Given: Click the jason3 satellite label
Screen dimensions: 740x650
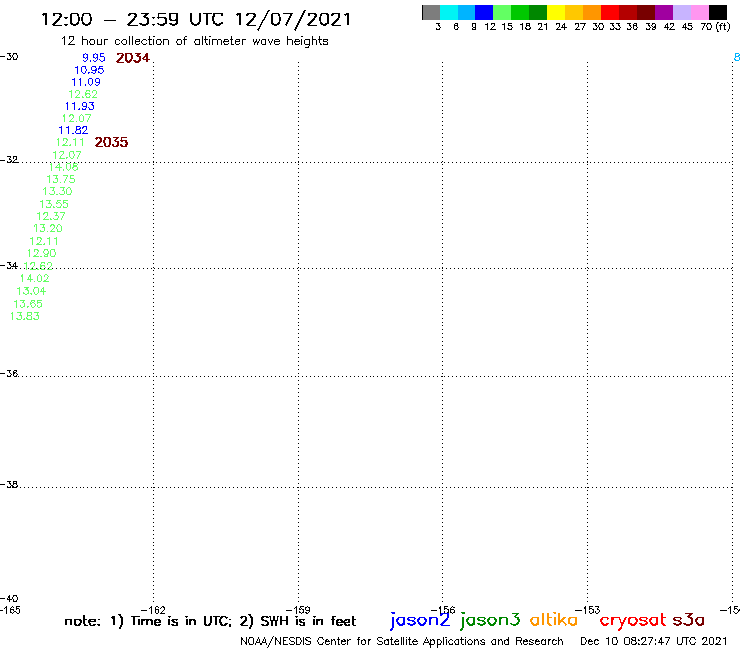Looking at the screenshot, I should tap(490, 620).
